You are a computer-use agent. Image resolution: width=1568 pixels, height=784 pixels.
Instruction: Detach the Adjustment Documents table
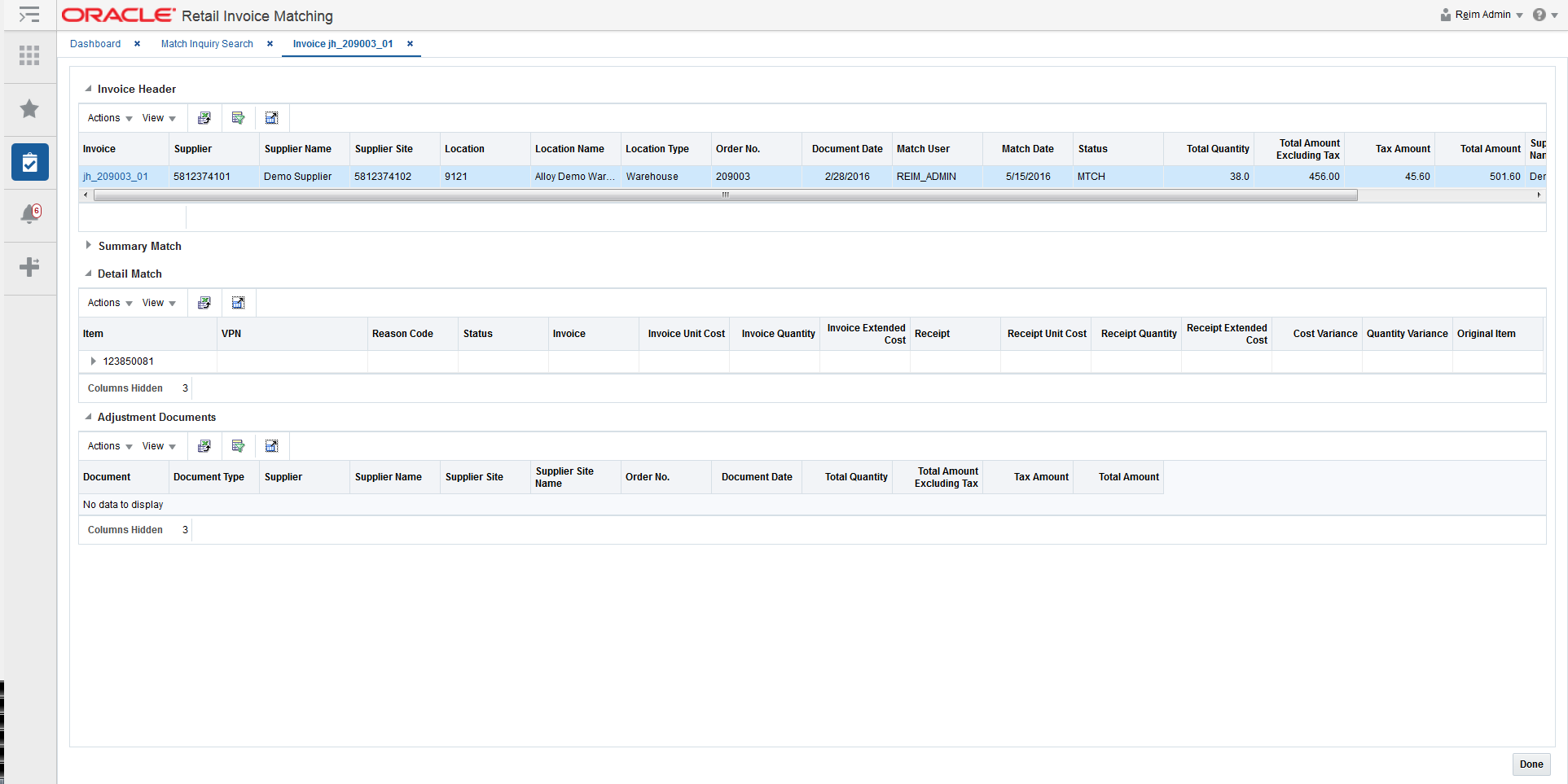272,445
